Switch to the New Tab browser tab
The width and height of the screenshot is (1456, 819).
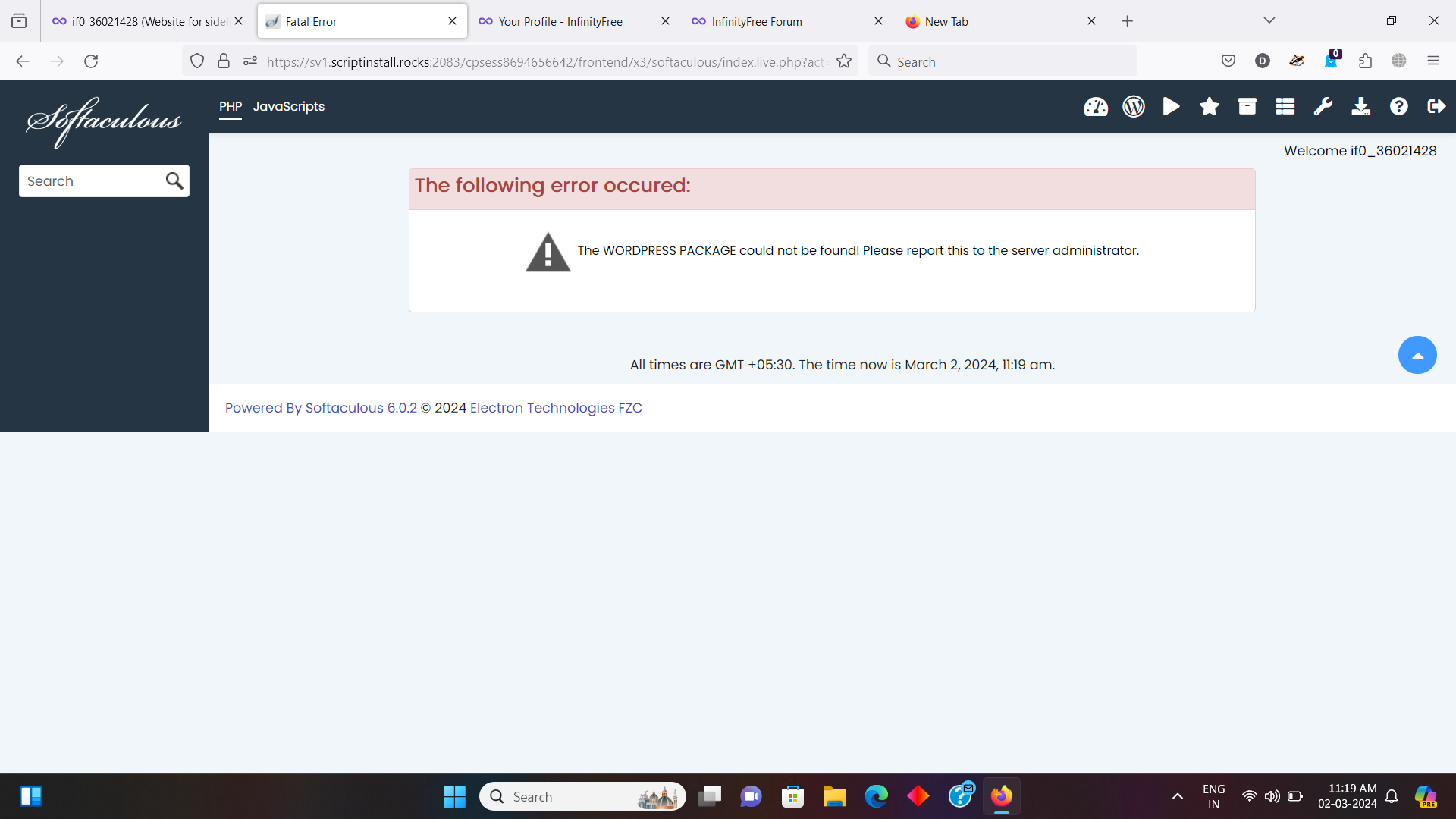tap(1000, 21)
